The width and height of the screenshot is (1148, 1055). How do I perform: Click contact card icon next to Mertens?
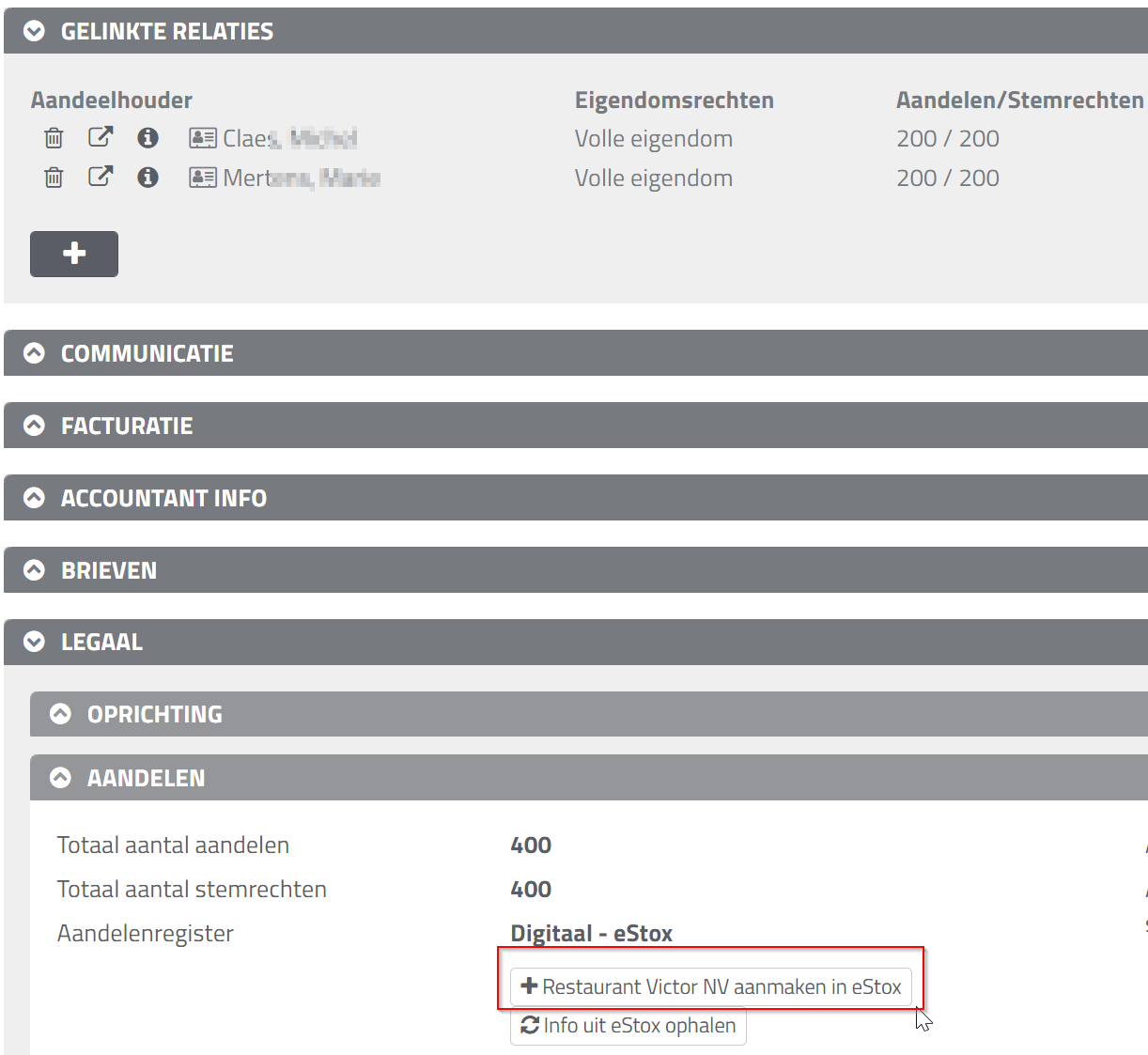202,178
